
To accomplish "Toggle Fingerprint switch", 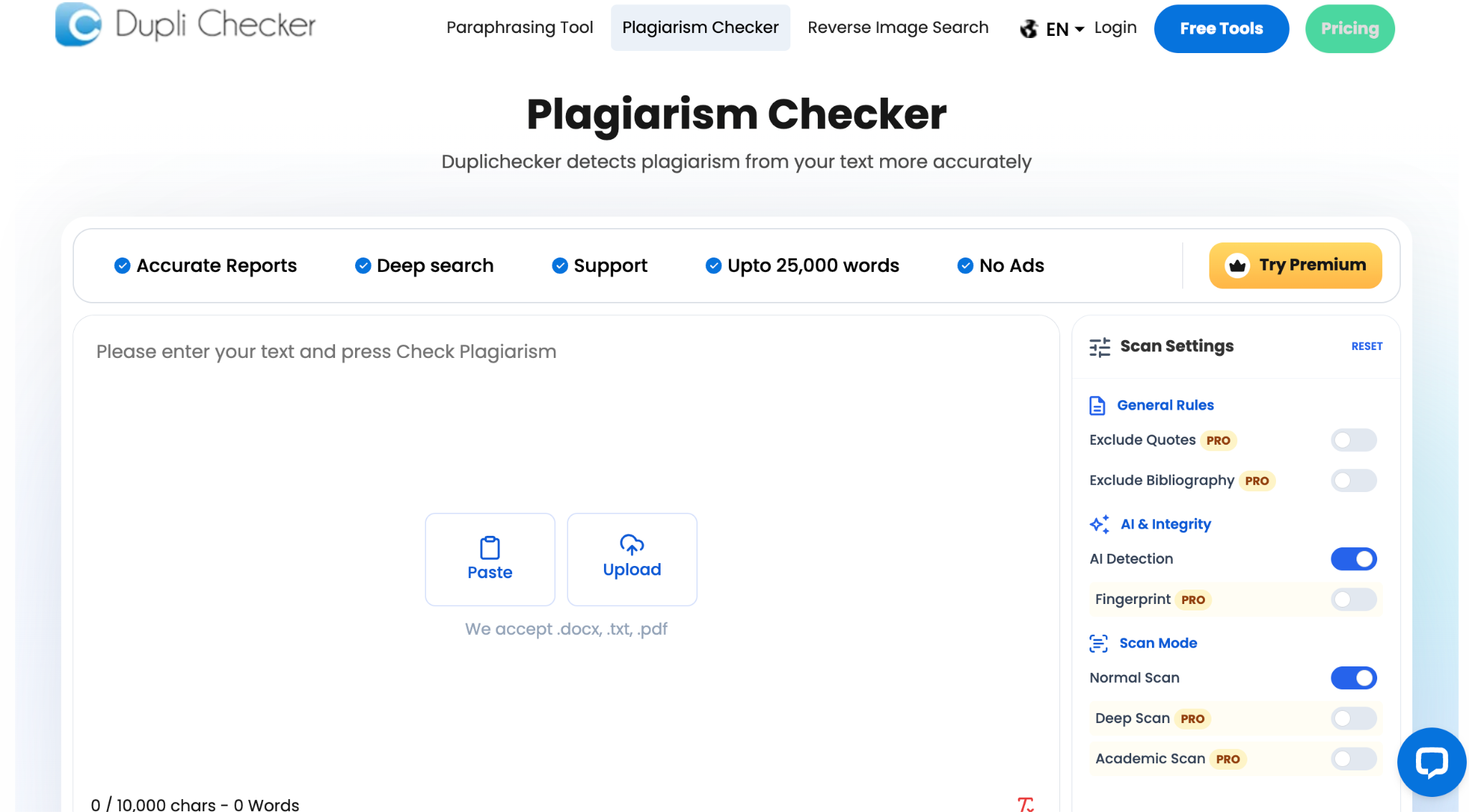I will 1354,599.
